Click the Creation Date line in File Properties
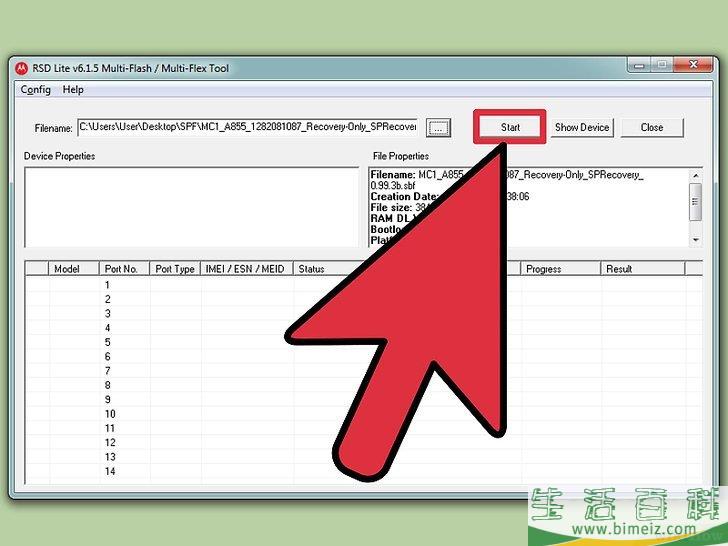This screenshot has width=728, height=546. tap(449, 196)
